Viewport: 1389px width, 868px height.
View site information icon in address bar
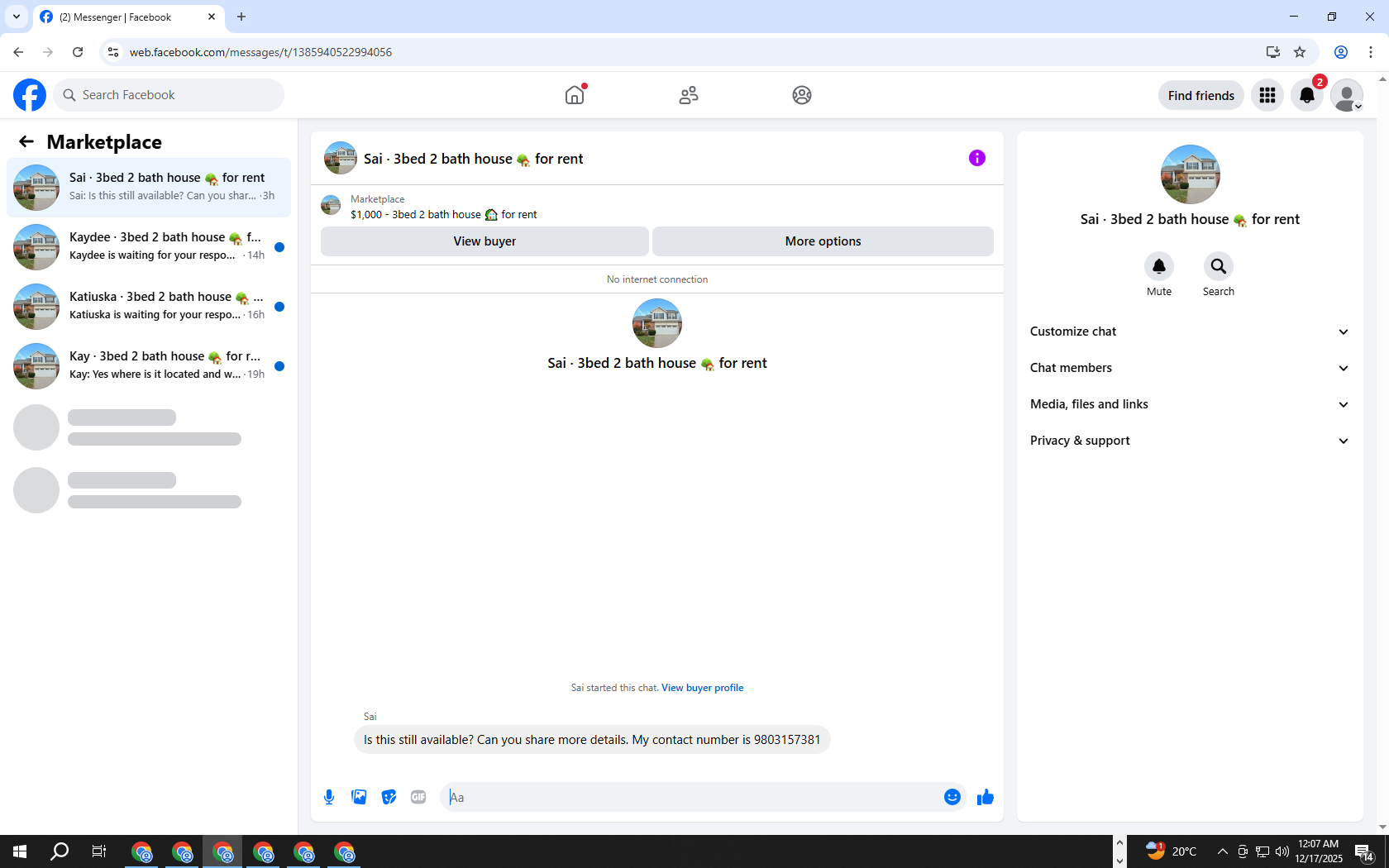pos(113,52)
